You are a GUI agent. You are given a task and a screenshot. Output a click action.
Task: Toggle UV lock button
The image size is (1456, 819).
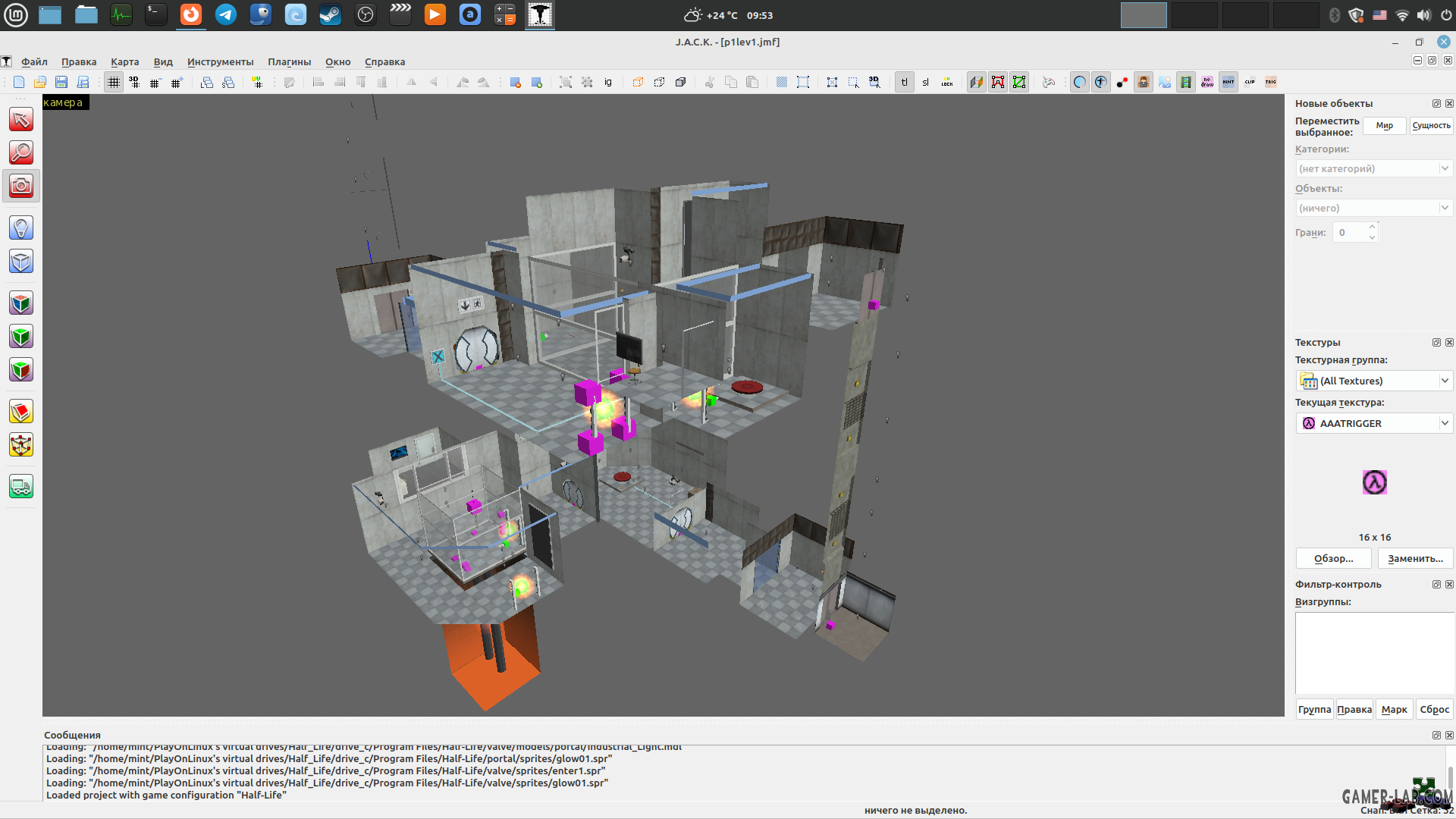946,82
